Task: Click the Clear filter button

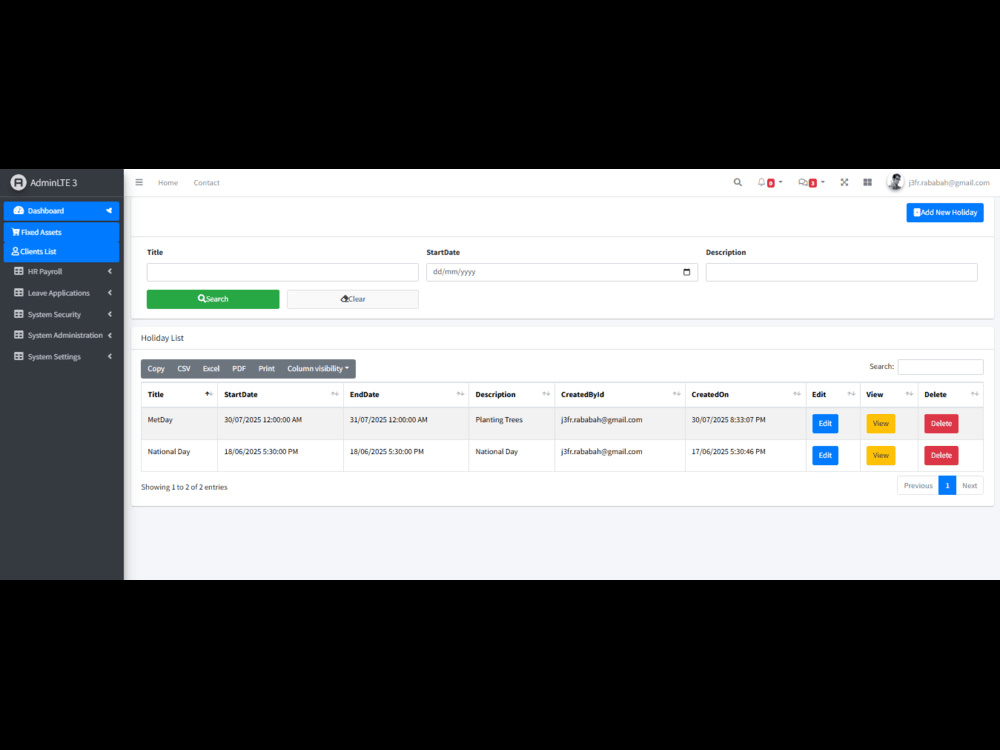Action: pos(353,299)
